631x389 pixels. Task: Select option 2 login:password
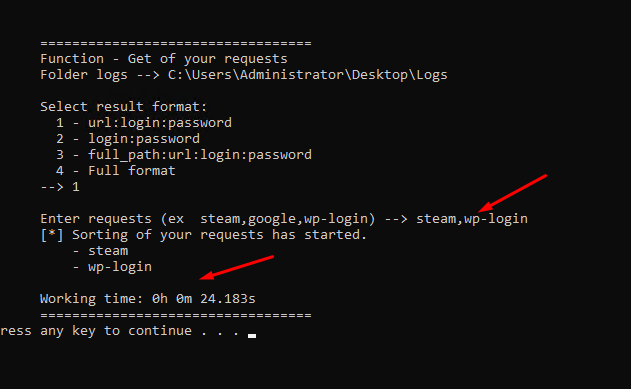[x=128, y=139]
